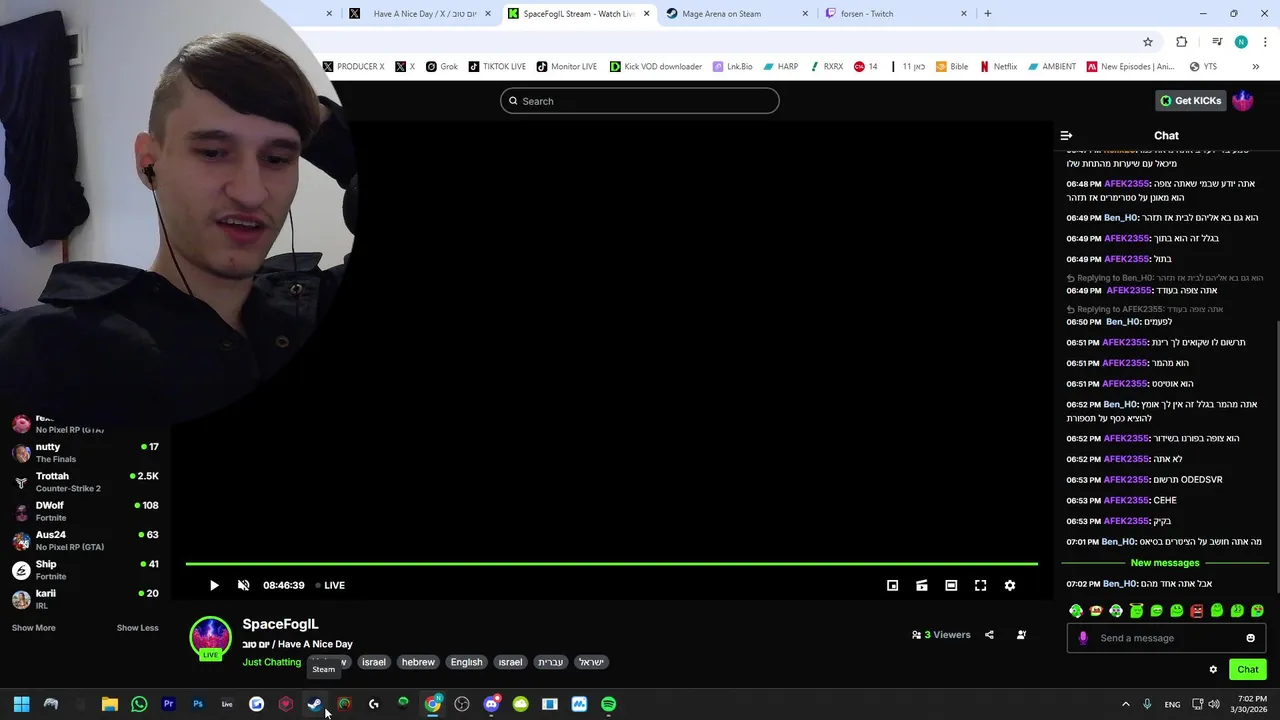Switch to Mage Arena on Steam tab

tap(735, 14)
